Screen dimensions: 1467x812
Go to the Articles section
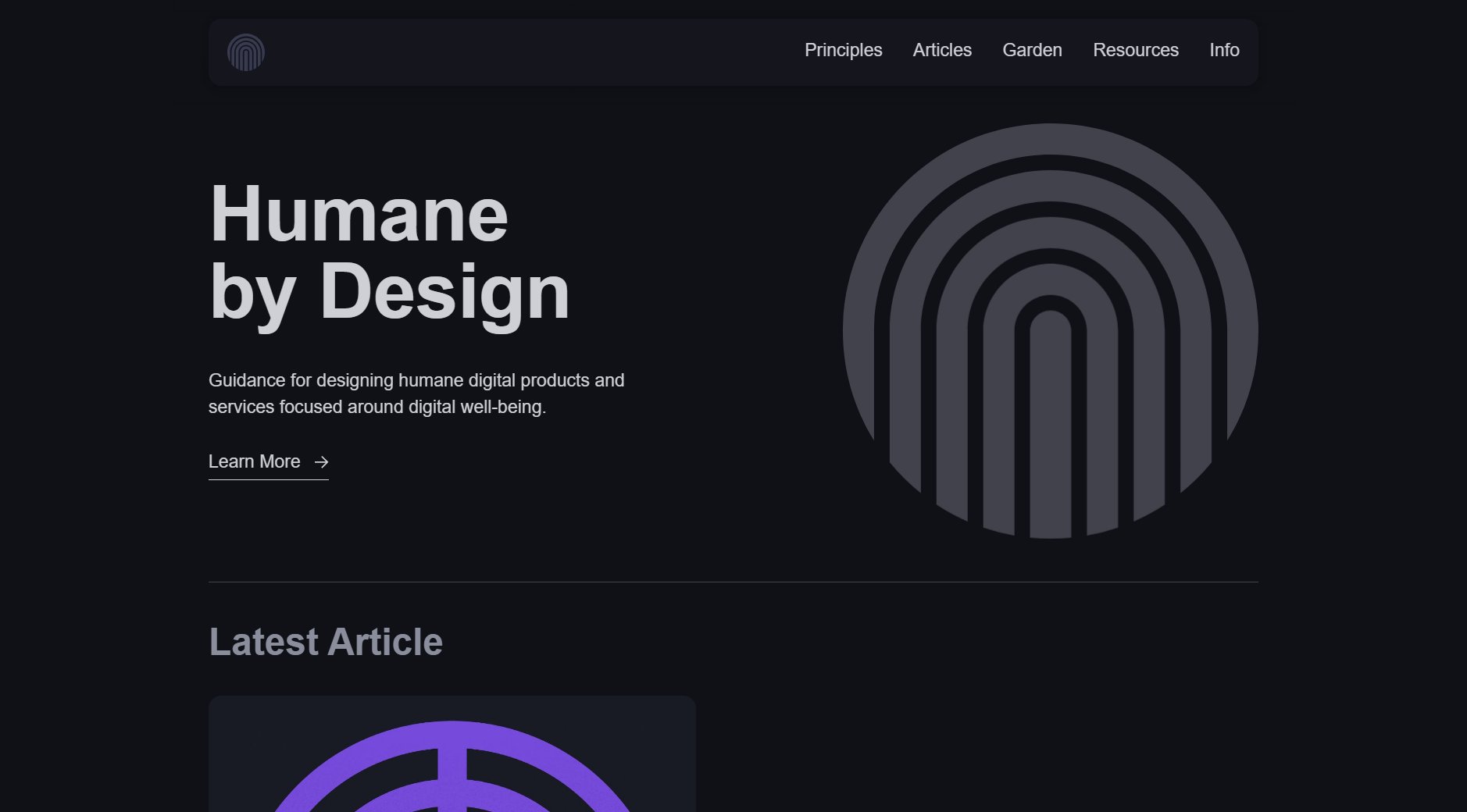tap(942, 50)
